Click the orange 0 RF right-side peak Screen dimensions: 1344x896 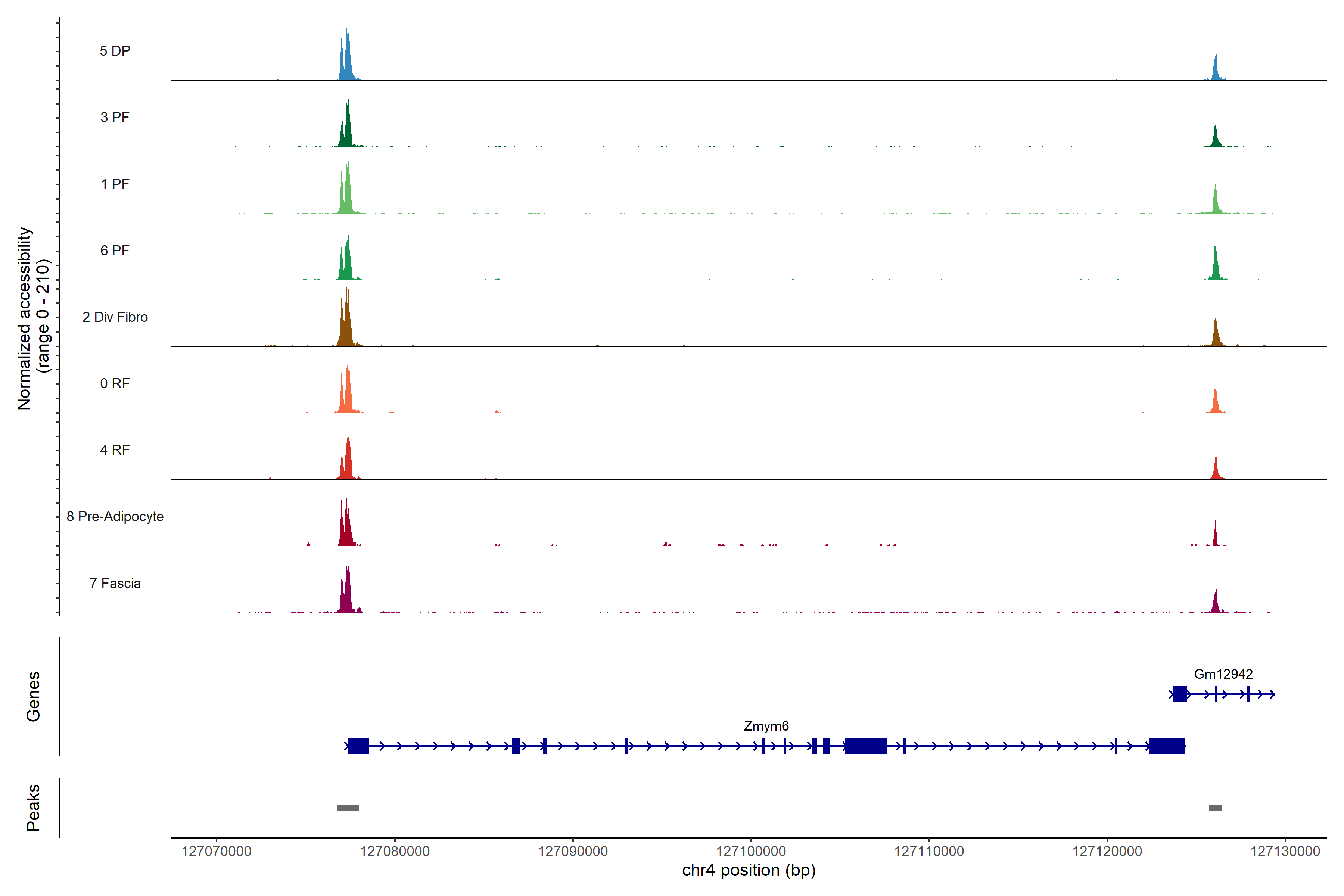click(1216, 403)
